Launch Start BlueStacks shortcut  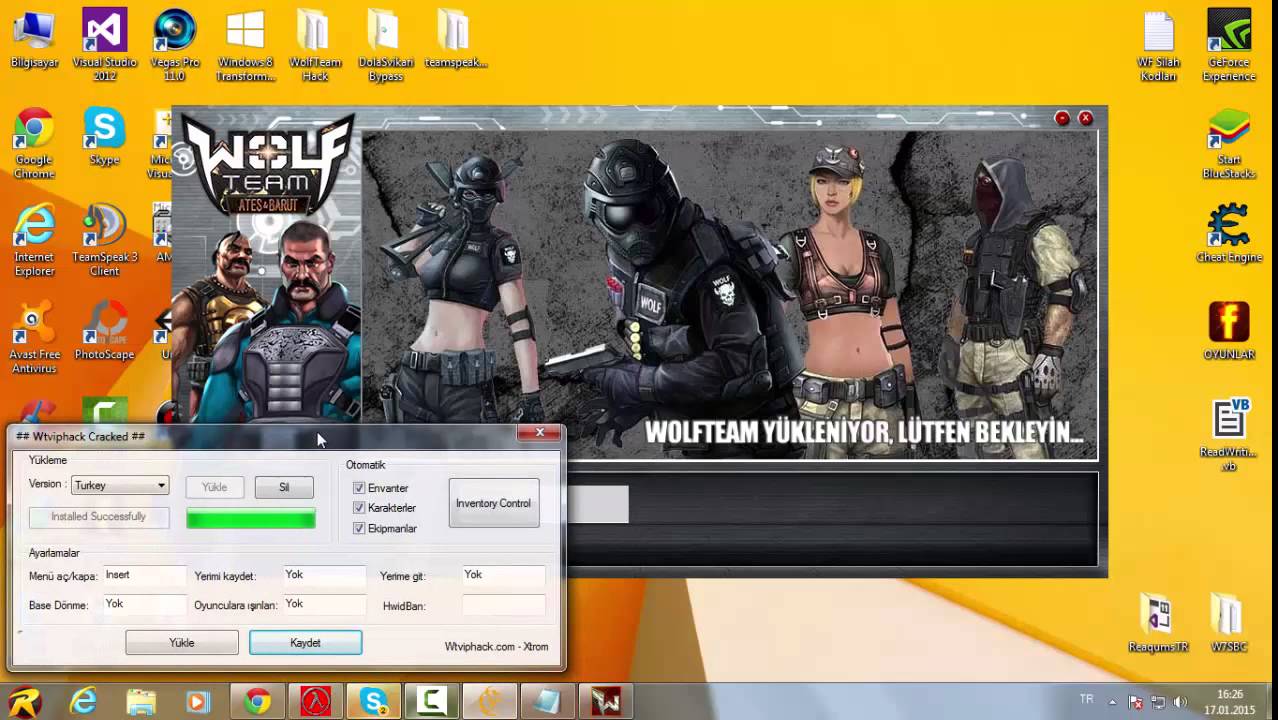(1229, 143)
